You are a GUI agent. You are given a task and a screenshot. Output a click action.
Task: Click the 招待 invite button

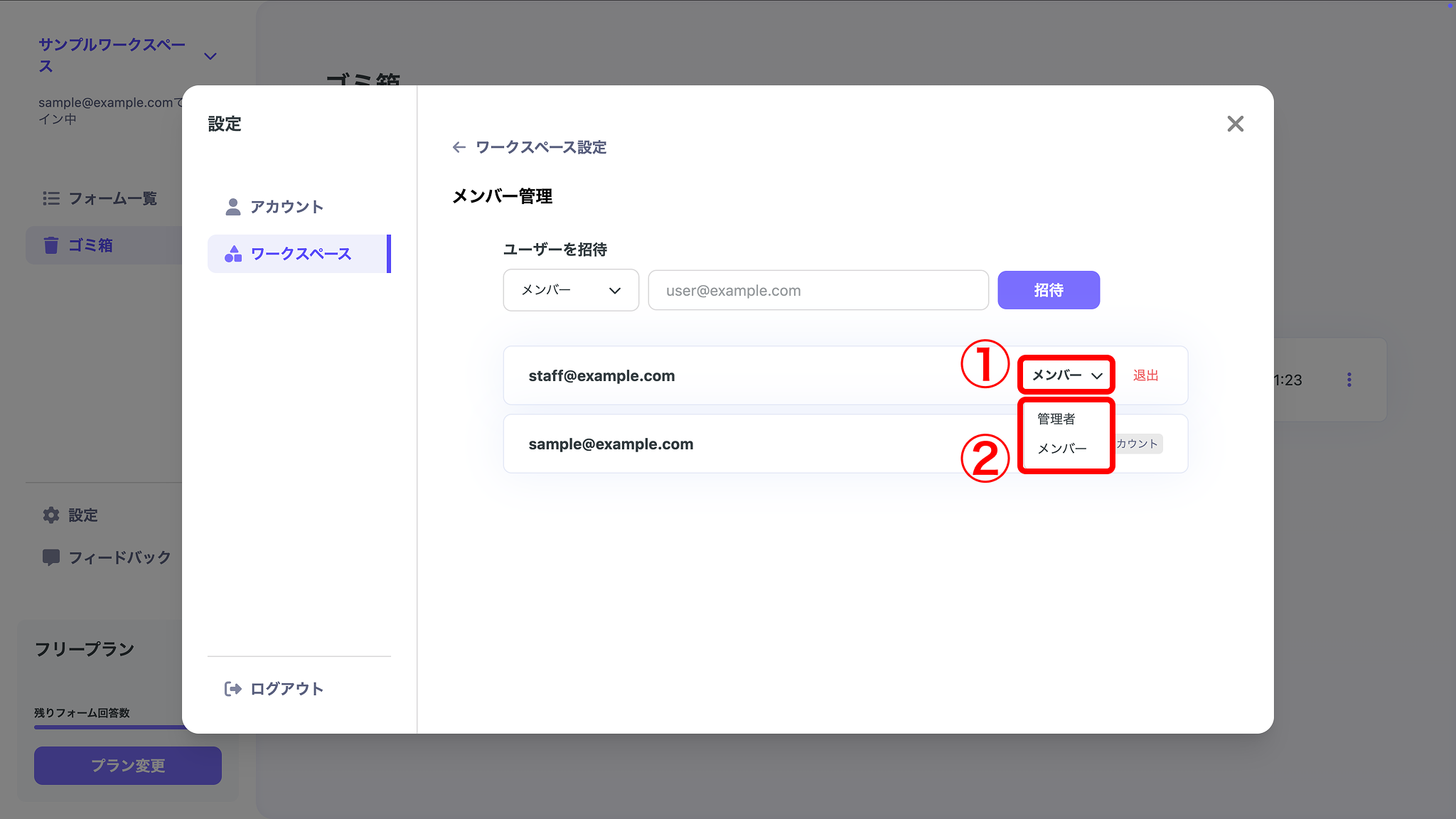click(1049, 290)
